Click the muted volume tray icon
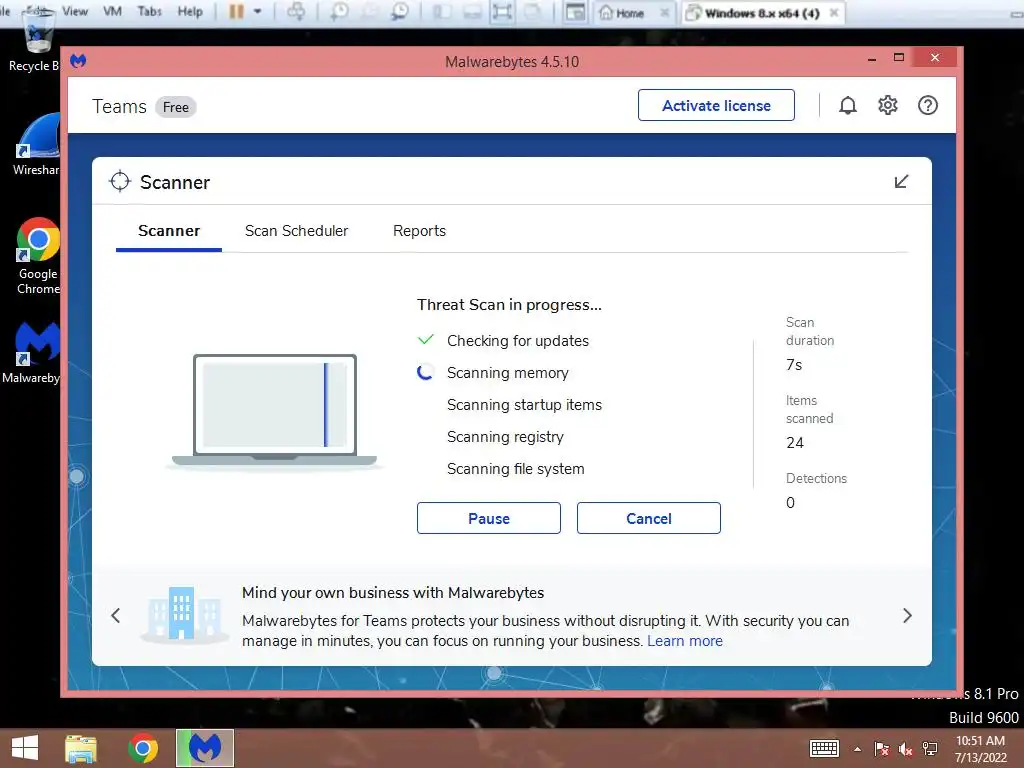This screenshot has width=1024, height=768. [905, 749]
